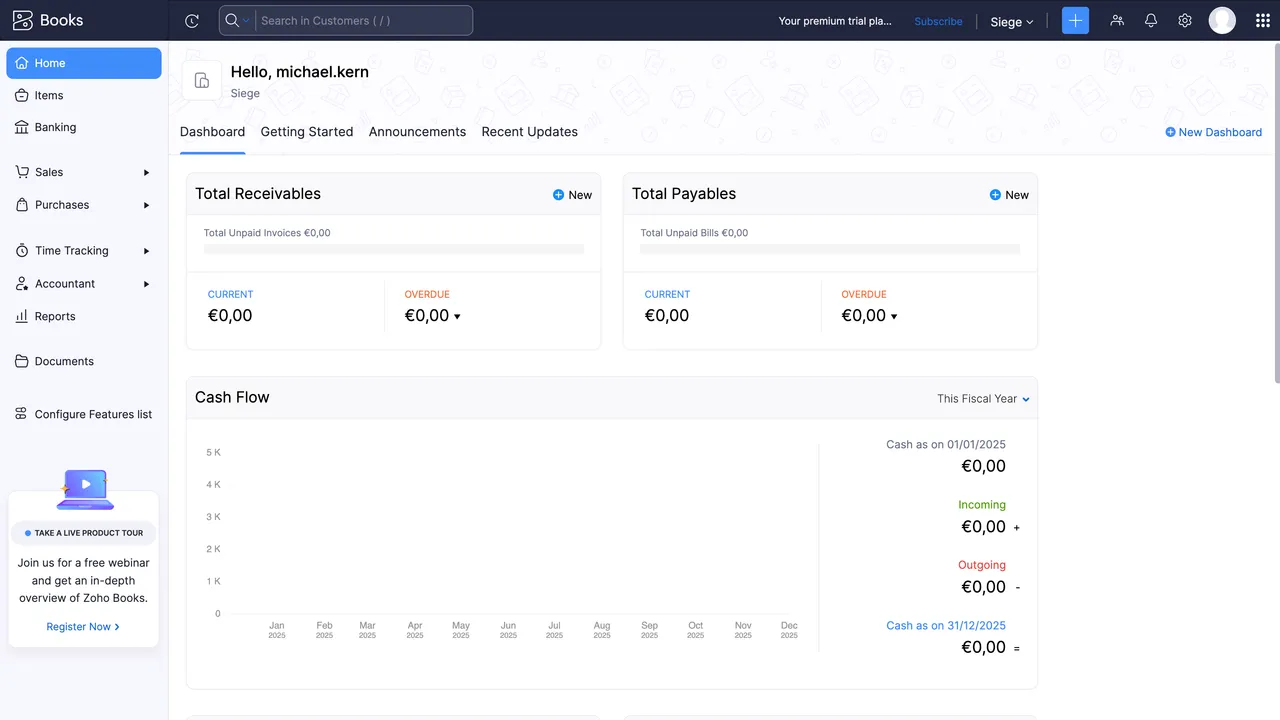Focus the Search in Customers field
Image resolution: width=1280 pixels, height=720 pixels.
click(x=363, y=20)
